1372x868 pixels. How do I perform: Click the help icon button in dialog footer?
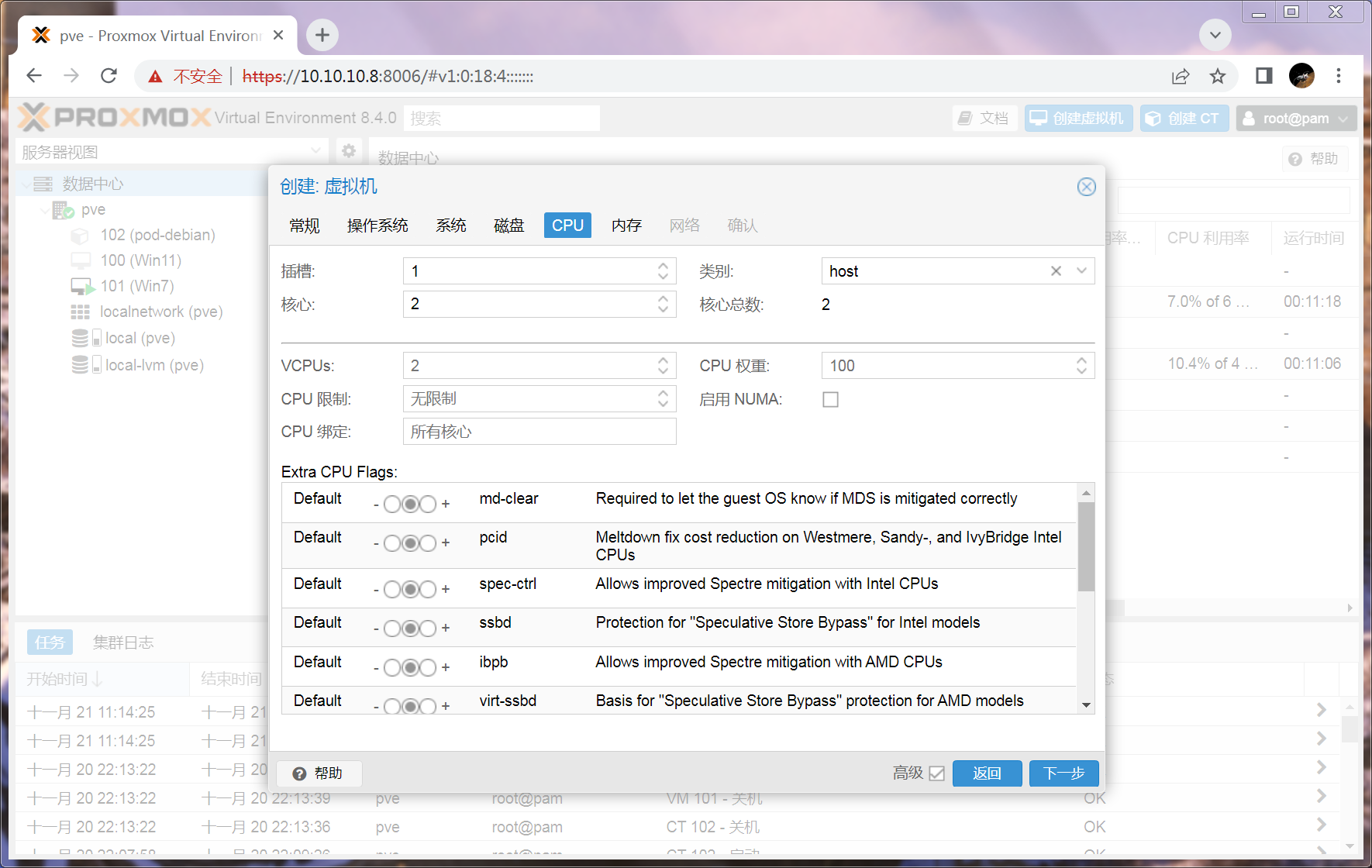point(319,773)
